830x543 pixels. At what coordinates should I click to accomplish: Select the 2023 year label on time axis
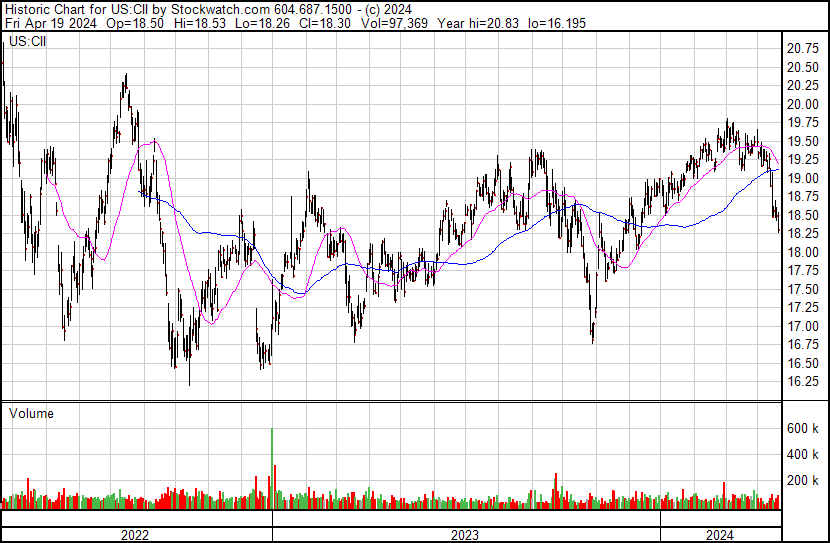coord(466,535)
